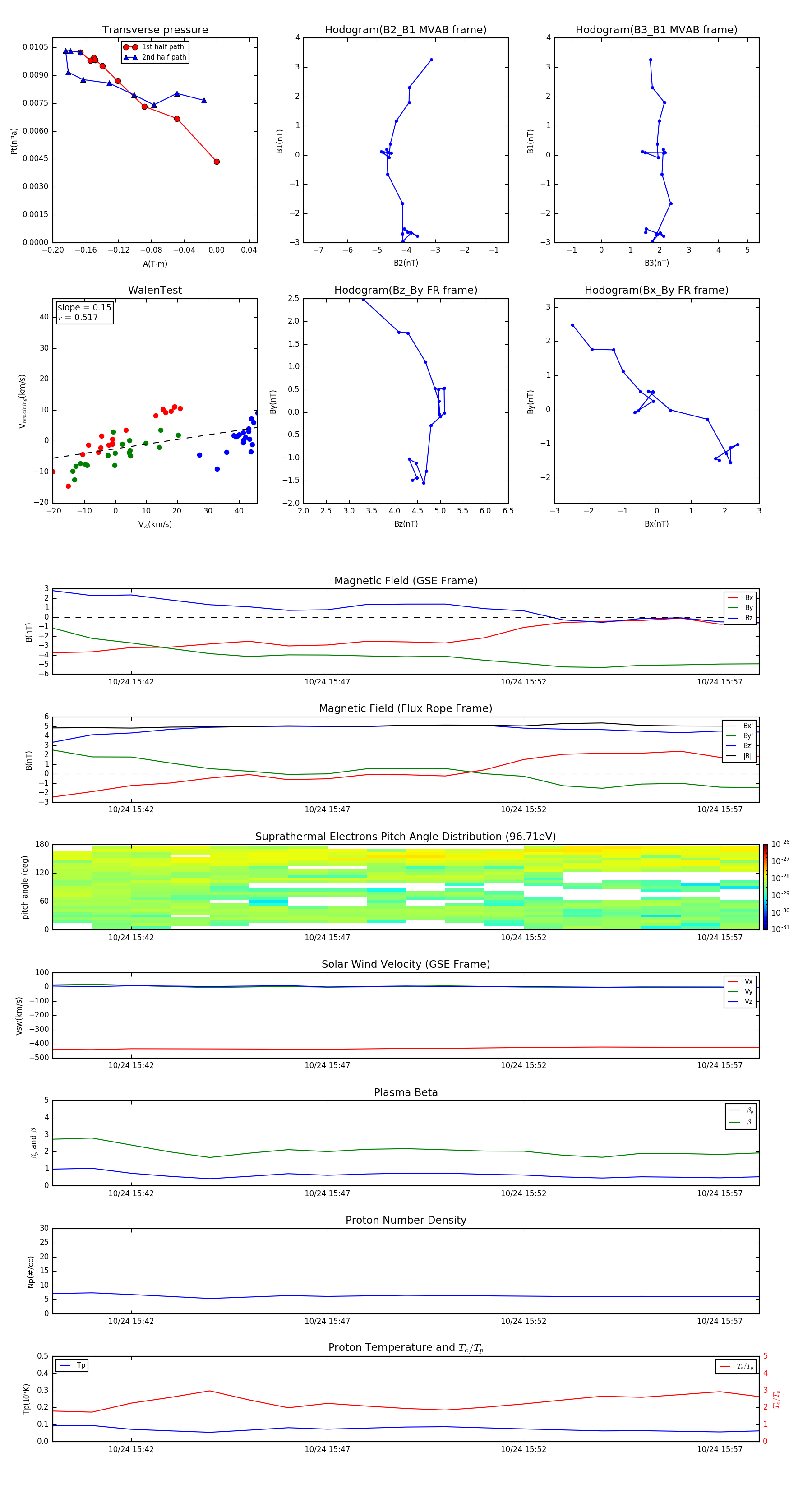Click the Suprathermal Electrons Pitch Angle title
This screenshot has height=1489, width=812.
406,837
